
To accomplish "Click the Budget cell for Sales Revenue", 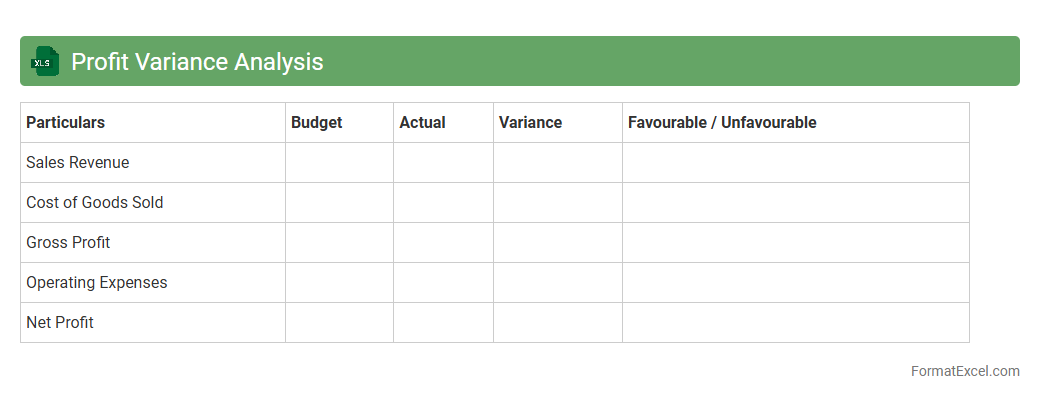I will coord(339,162).
